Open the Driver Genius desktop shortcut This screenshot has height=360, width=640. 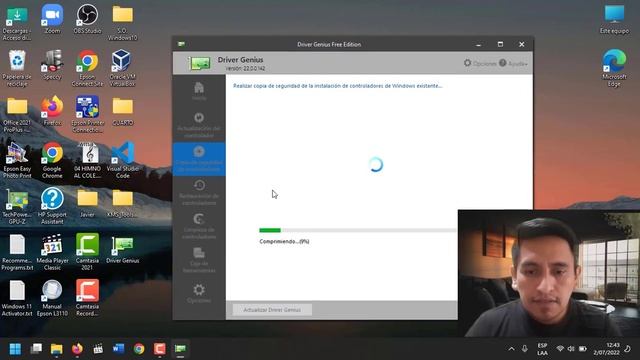pyautogui.click(x=122, y=249)
